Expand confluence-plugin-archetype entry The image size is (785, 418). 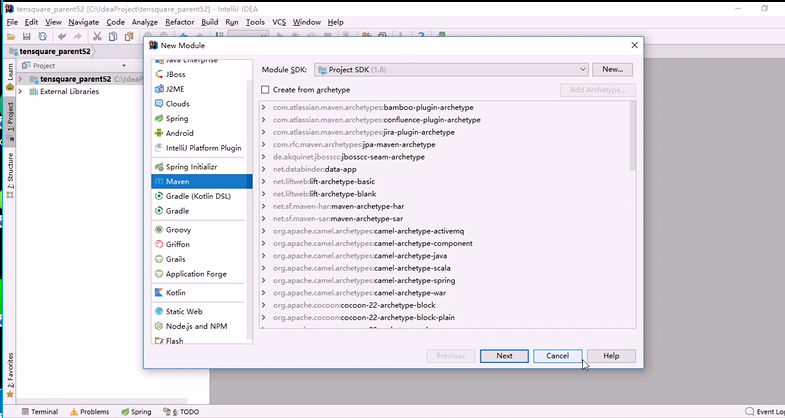coord(264,120)
